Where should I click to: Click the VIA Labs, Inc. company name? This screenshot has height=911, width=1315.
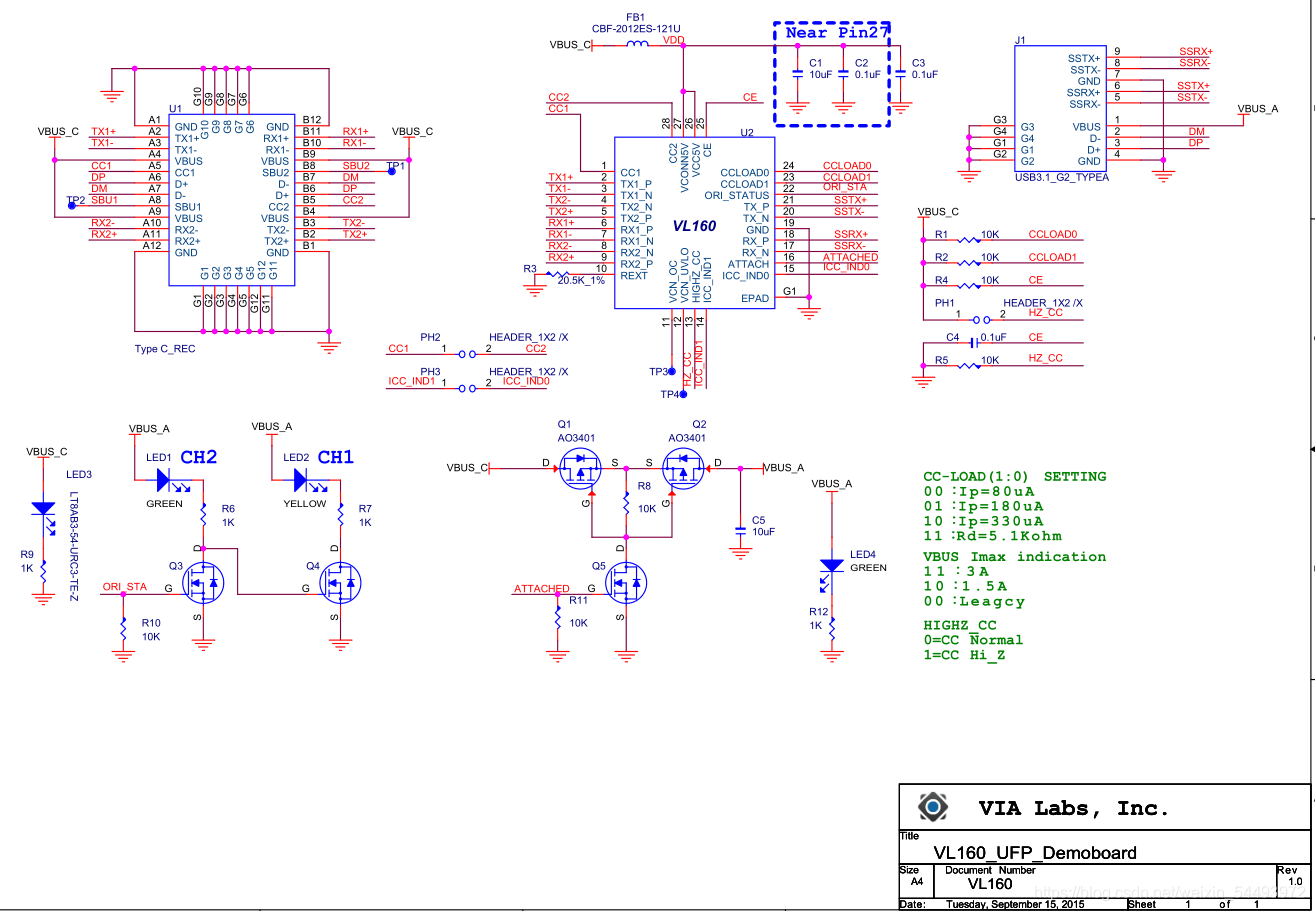click(1073, 808)
